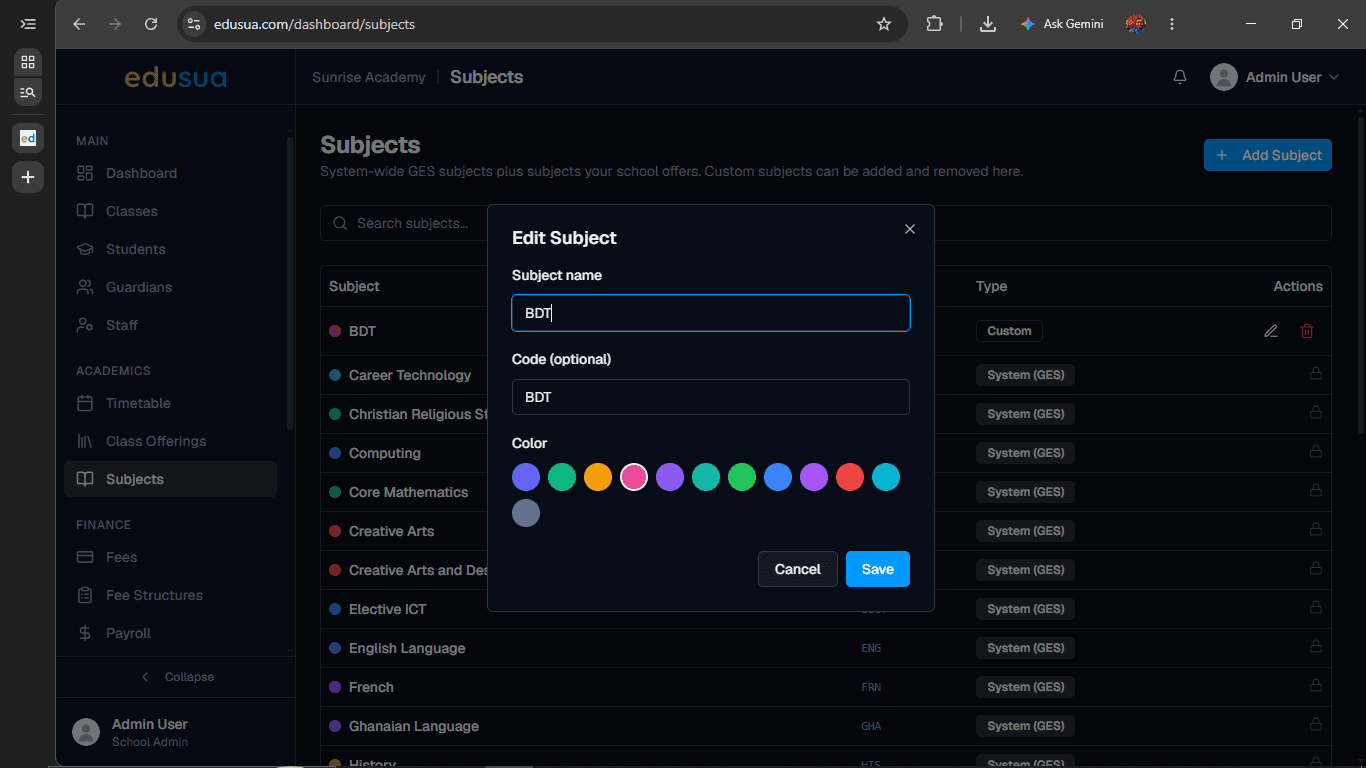Click the lock icon in French row
Viewport: 1366px width, 768px height.
point(1315,686)
